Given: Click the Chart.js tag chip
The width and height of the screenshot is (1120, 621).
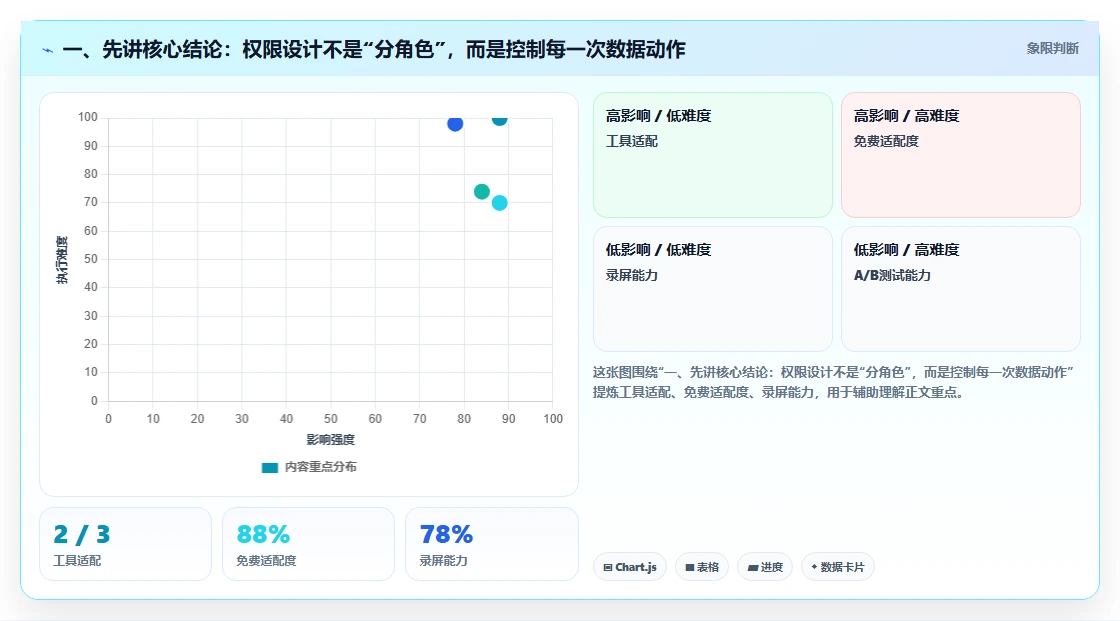Looking at the screenshot, I should pos(630,567).
